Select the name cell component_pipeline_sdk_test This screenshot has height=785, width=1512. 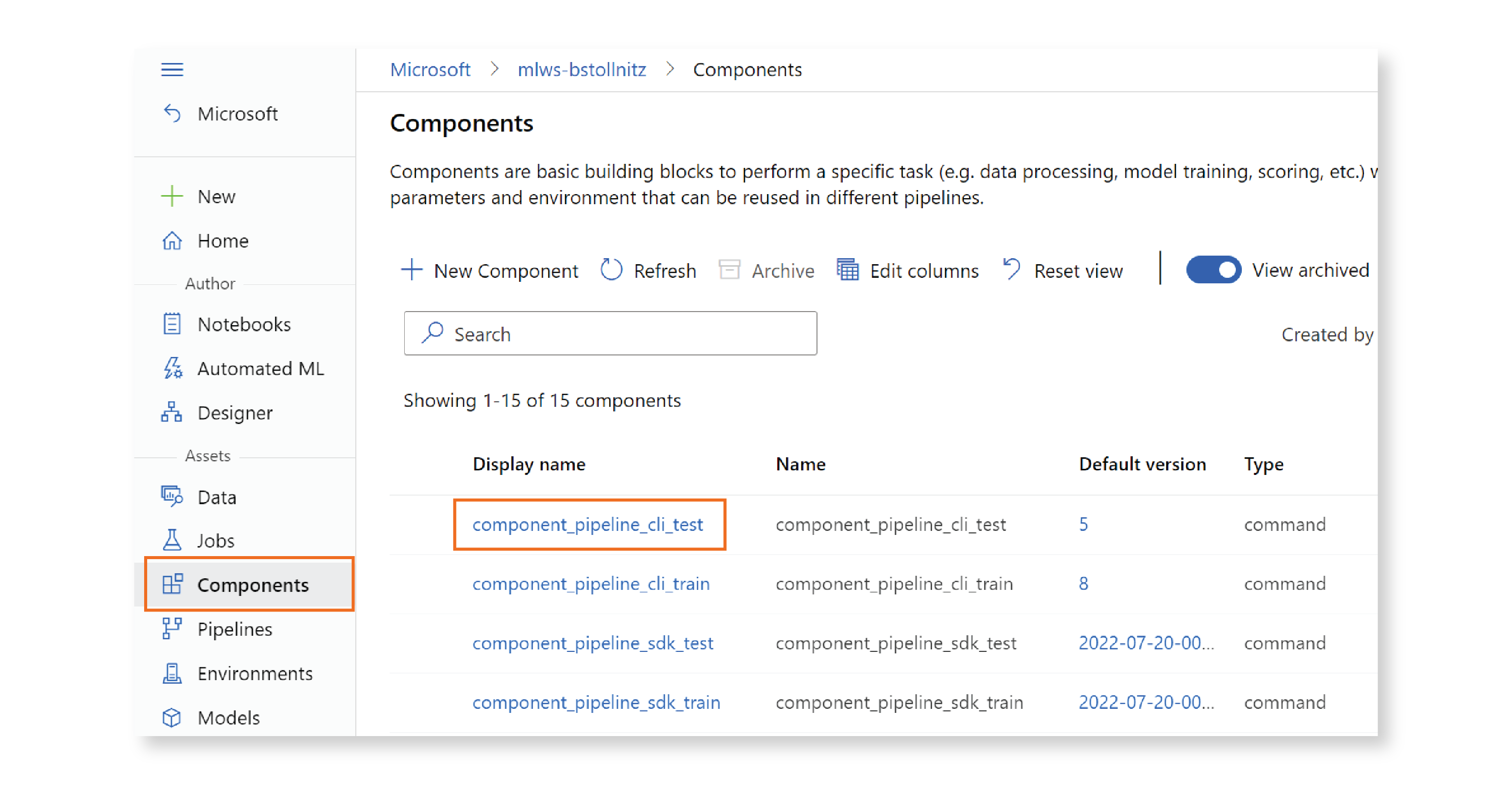pos(896,643)
